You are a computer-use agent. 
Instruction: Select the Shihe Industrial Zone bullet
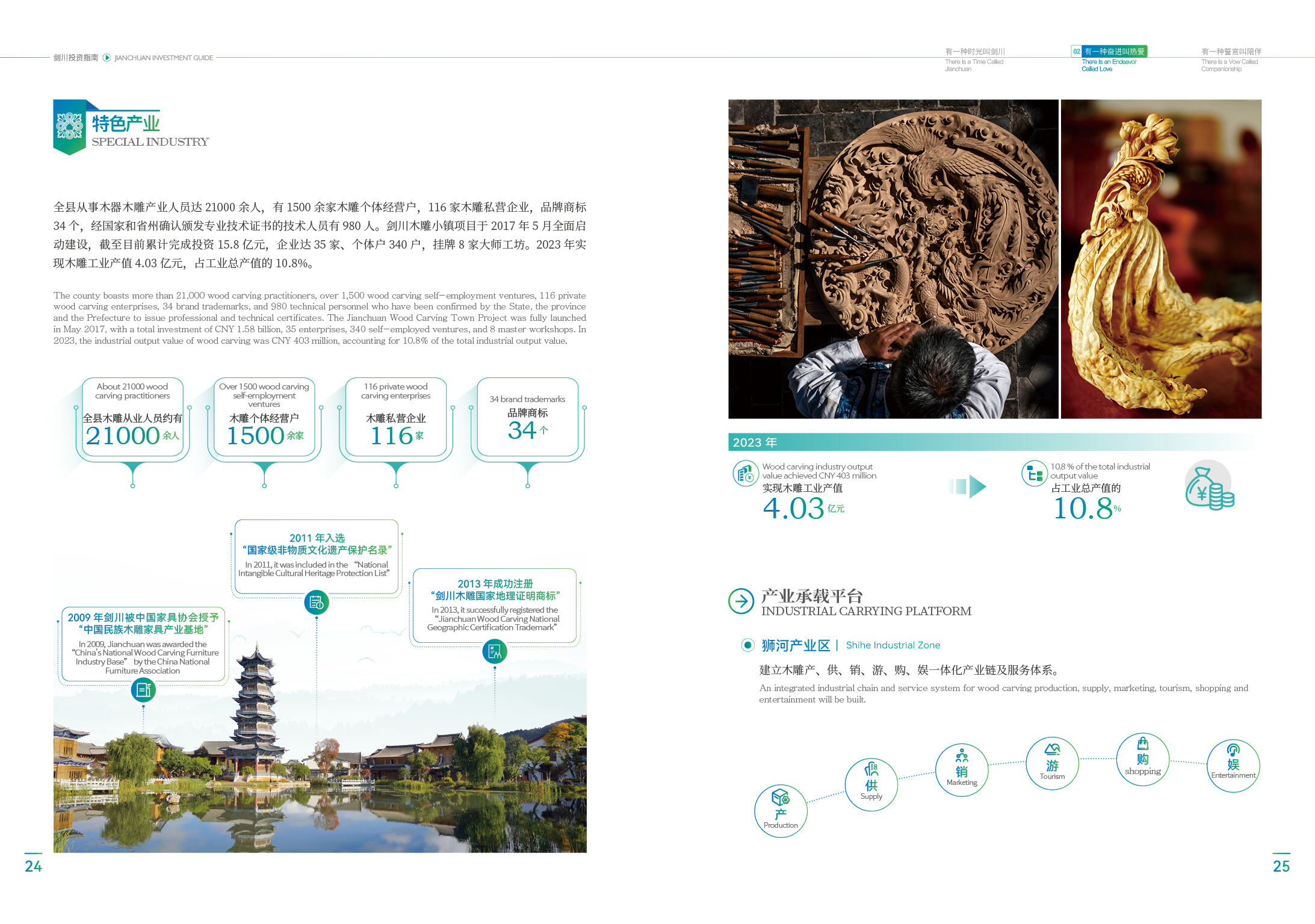click(747, 645)
